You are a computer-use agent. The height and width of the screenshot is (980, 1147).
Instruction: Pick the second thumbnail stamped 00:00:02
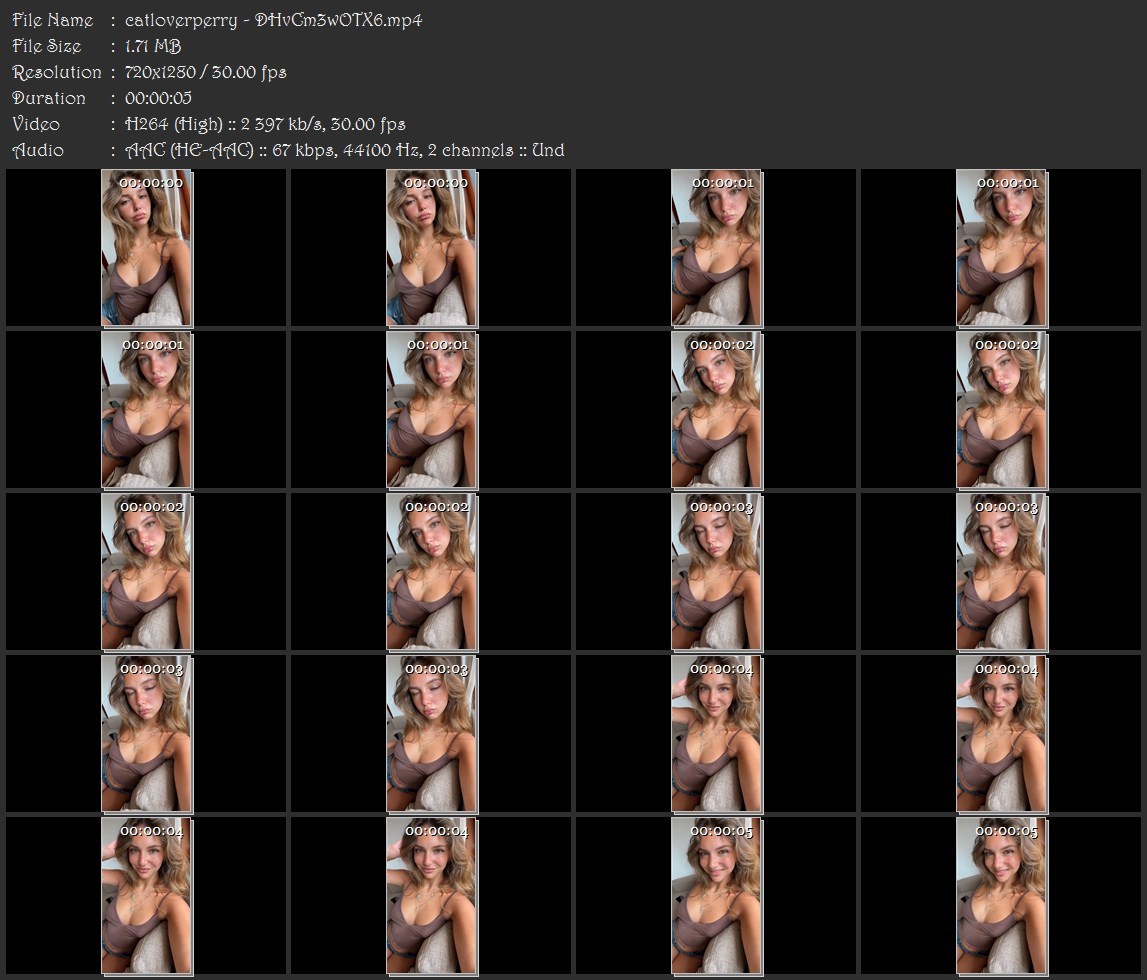pyautogui.click(x=1001, y=410)
